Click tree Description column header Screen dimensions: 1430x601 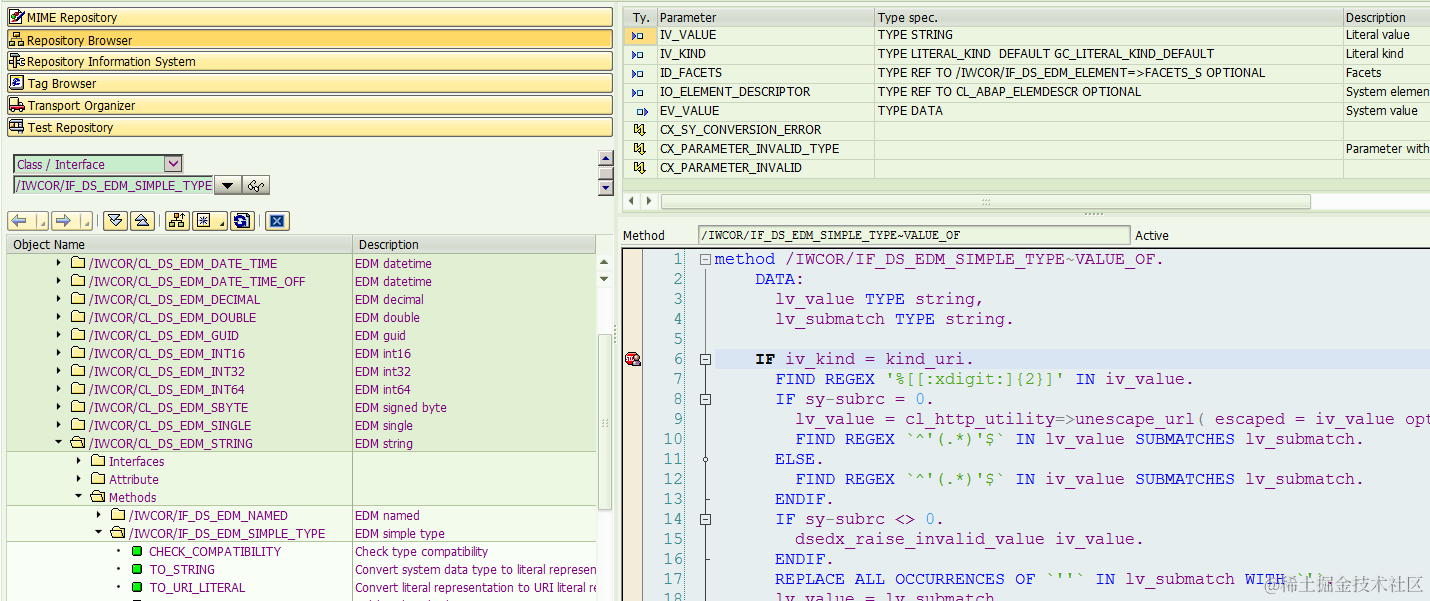(x=475, y=244)
